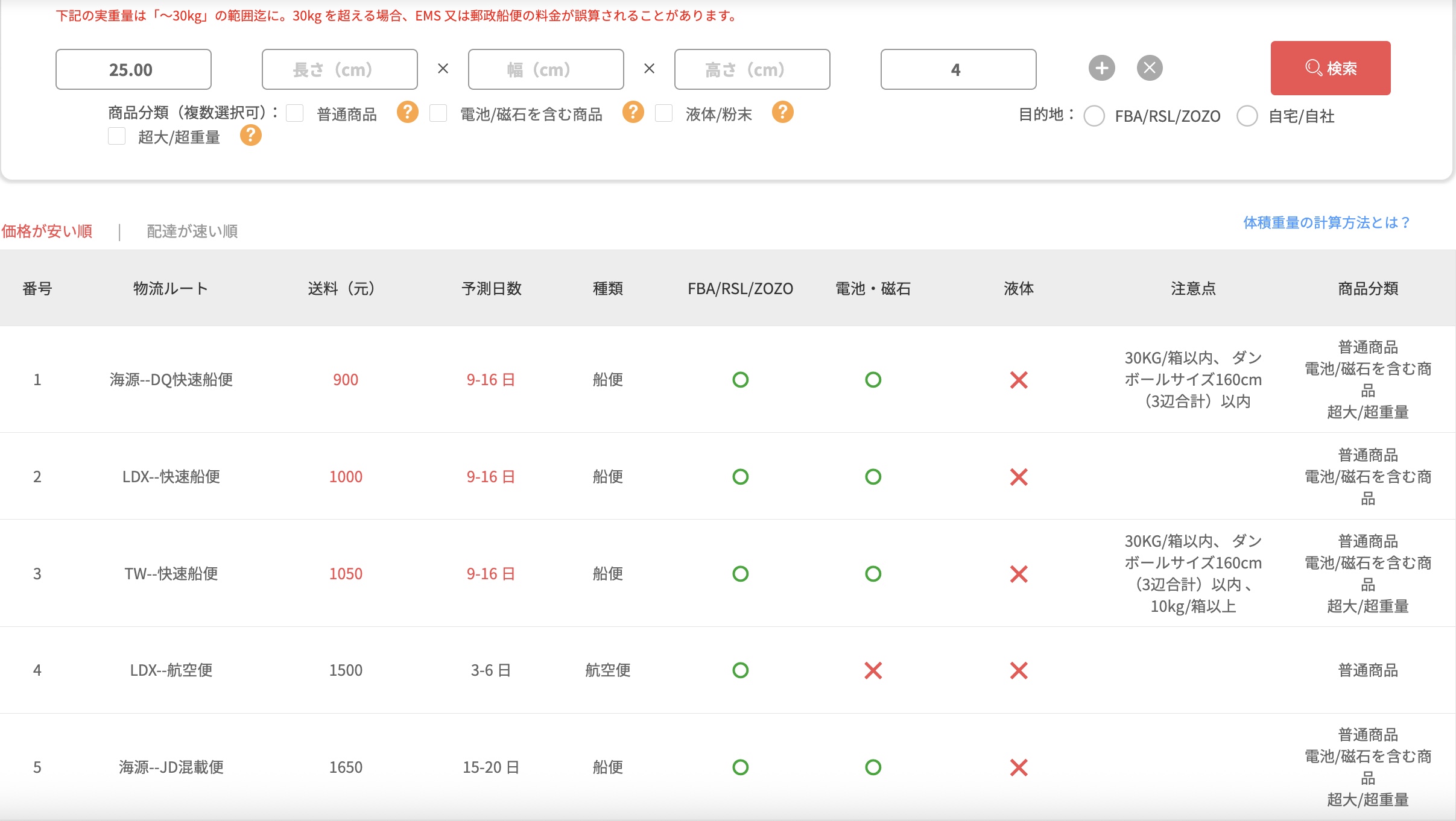Viewport: 1456px width, 821px height.
Task: Click FBA green circle for LDX--快速船便
Action: (x=740, y=477)
